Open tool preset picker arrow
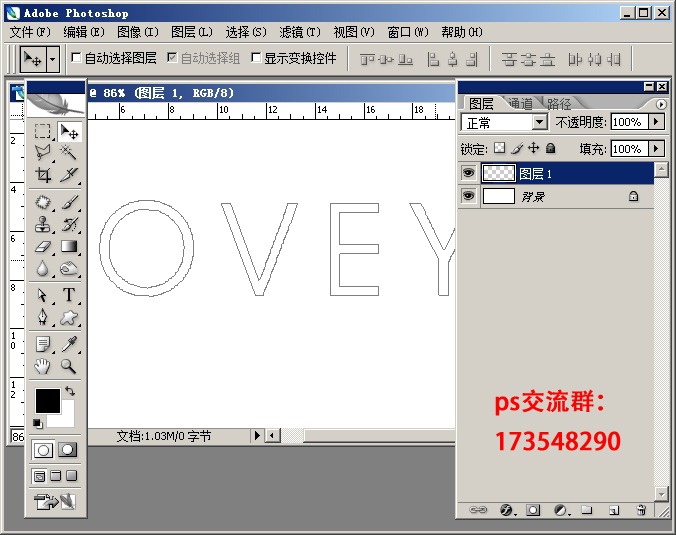Viewport: 676px width, 535px height. [53, 58]
